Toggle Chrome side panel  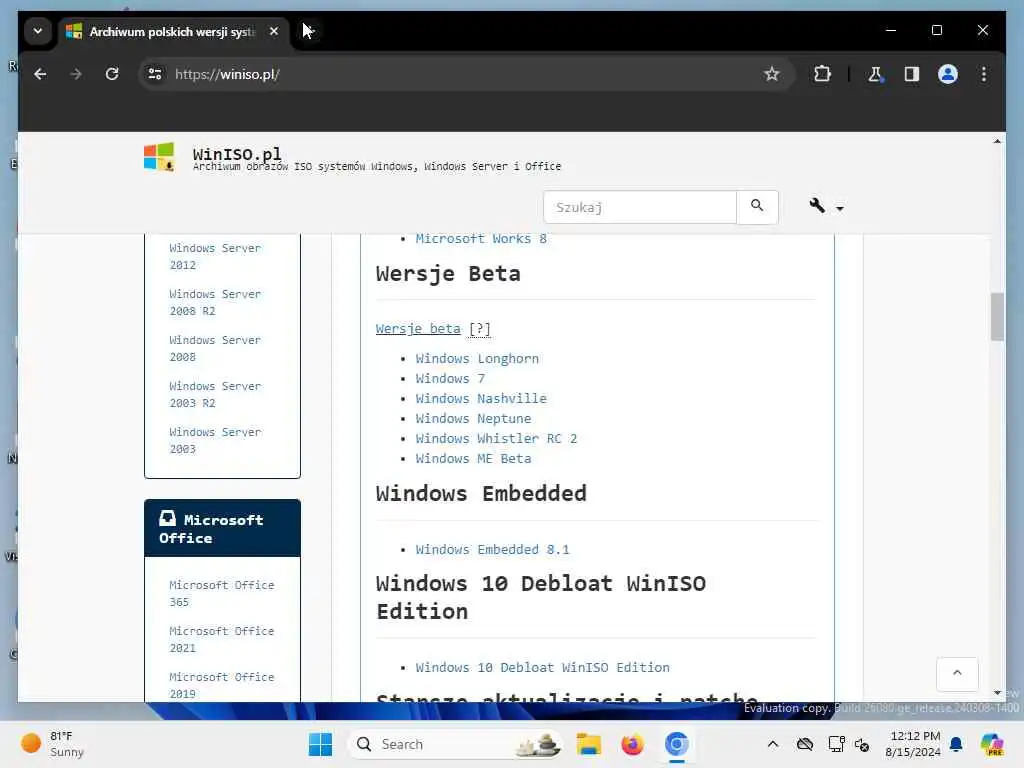[912, 74]
